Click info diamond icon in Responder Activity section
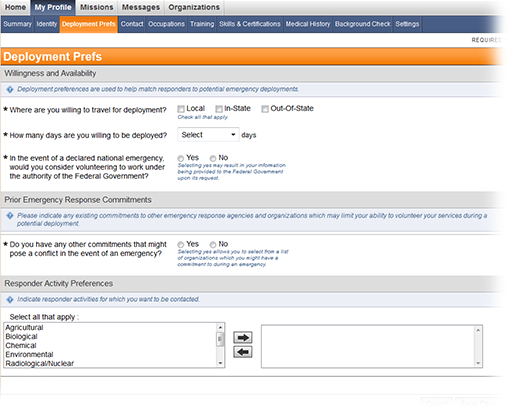 tap(10, 299)
